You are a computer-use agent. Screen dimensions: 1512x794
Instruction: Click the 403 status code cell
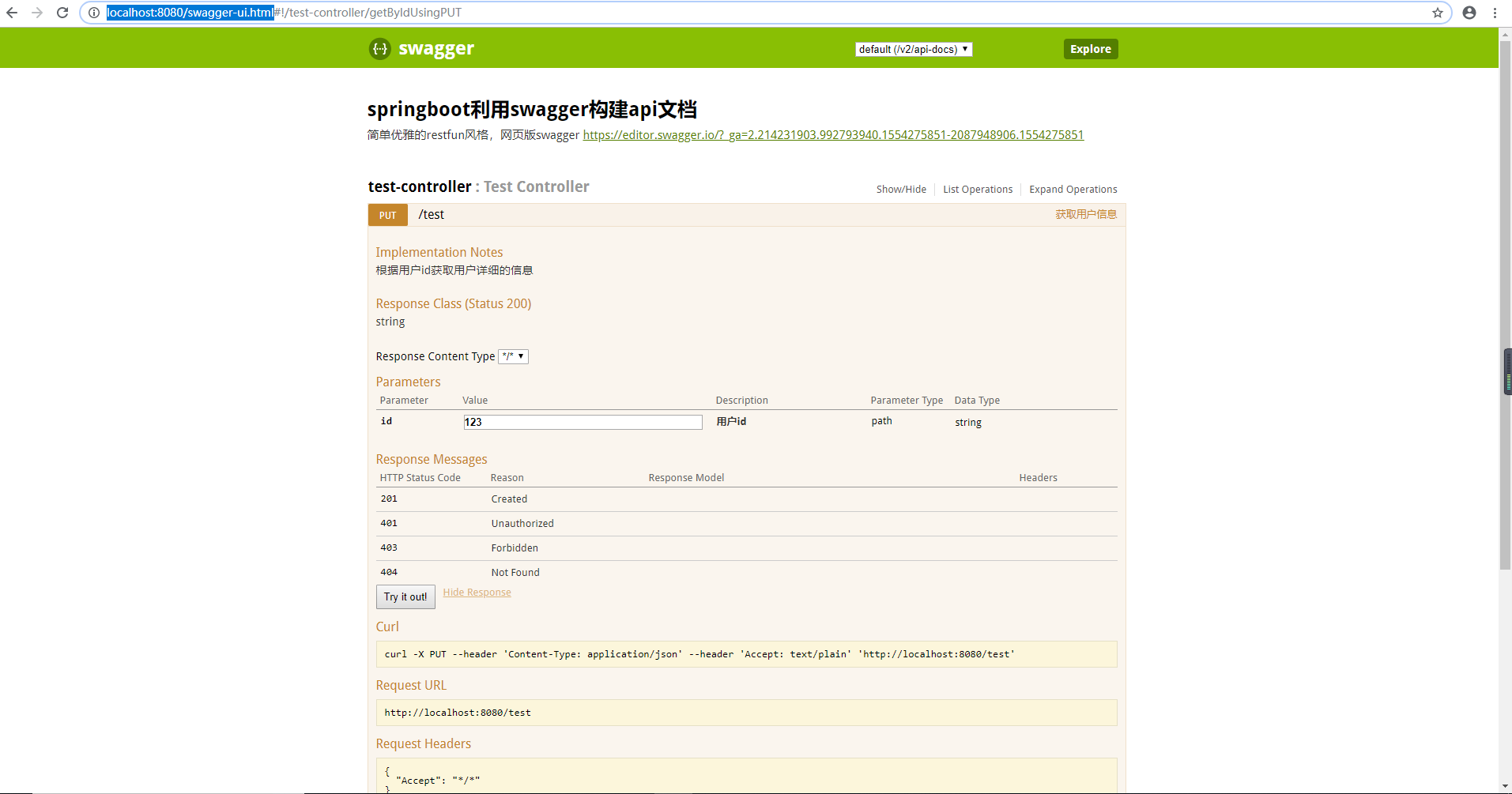point(389,548)
